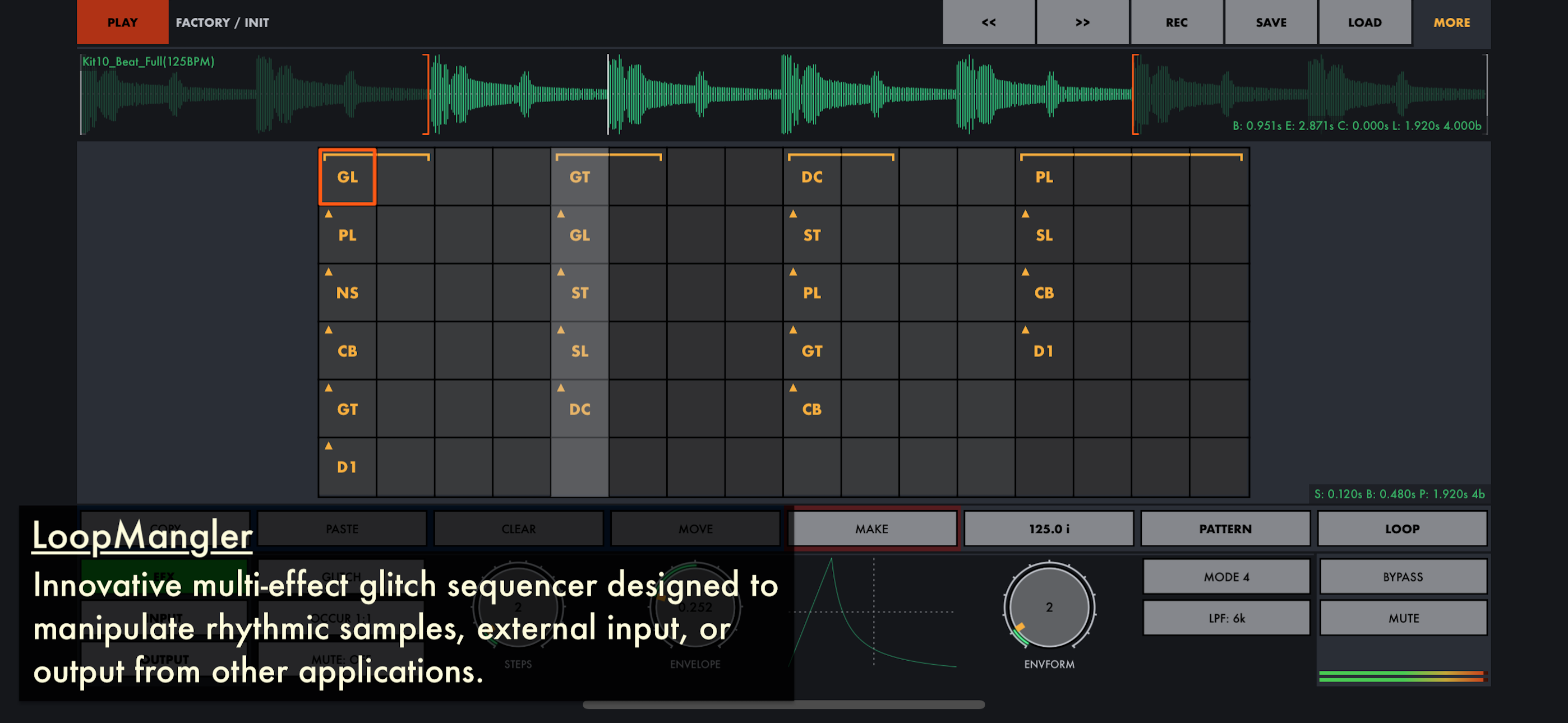1568x723 pixels.
Task: Change the MODE 4 setting
Action: click(1226, 576)
